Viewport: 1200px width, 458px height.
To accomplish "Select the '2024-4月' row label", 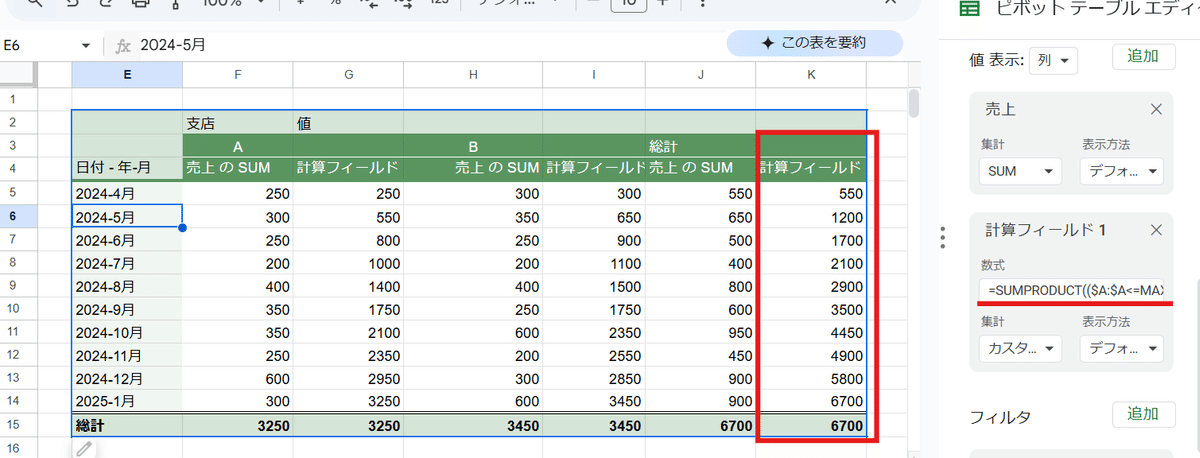I will (127, 192).
